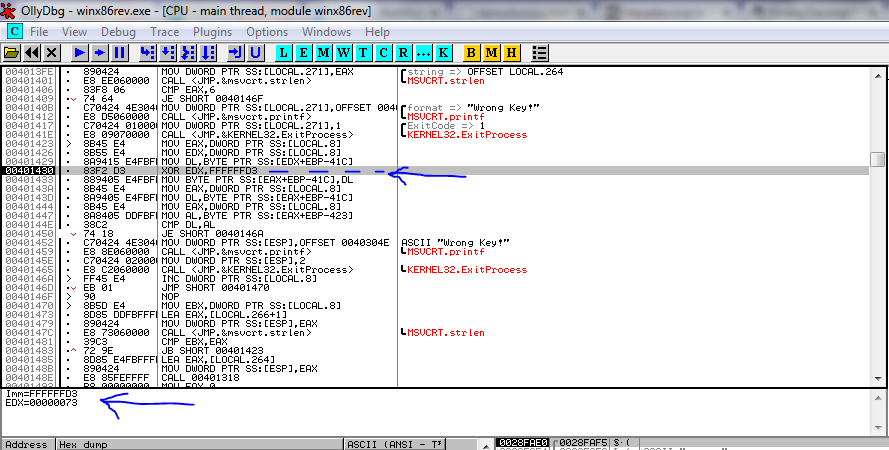
Task: Open the View menu
Action: click(x=74, y=32)
